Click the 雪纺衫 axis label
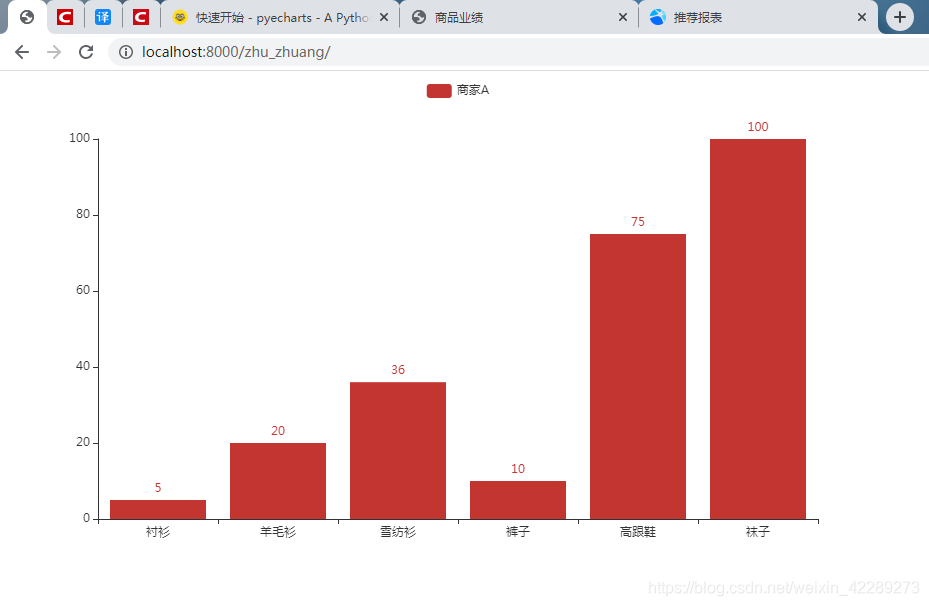The height and width of the screenshot is (606, 929). pos(397,532)
